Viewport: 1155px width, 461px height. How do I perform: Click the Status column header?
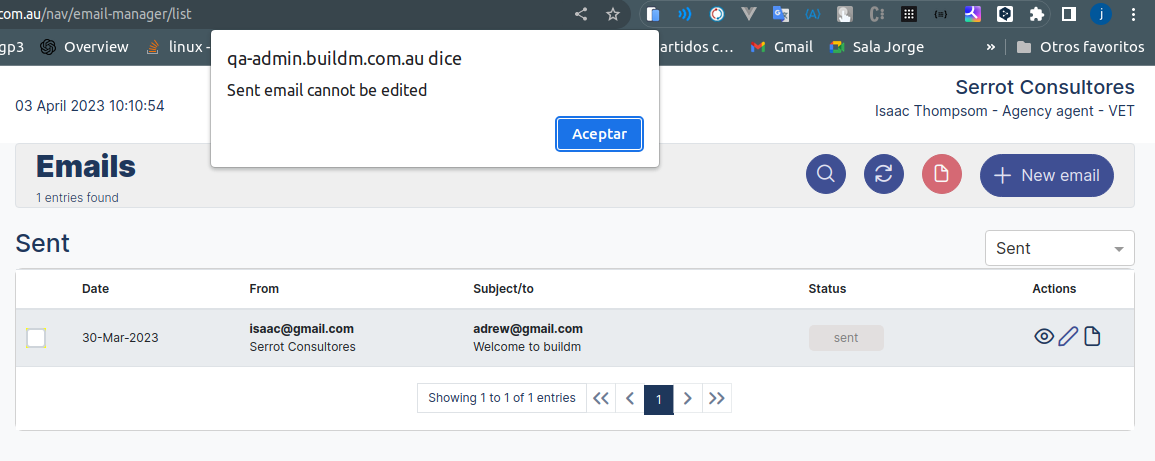click(827, 289)
